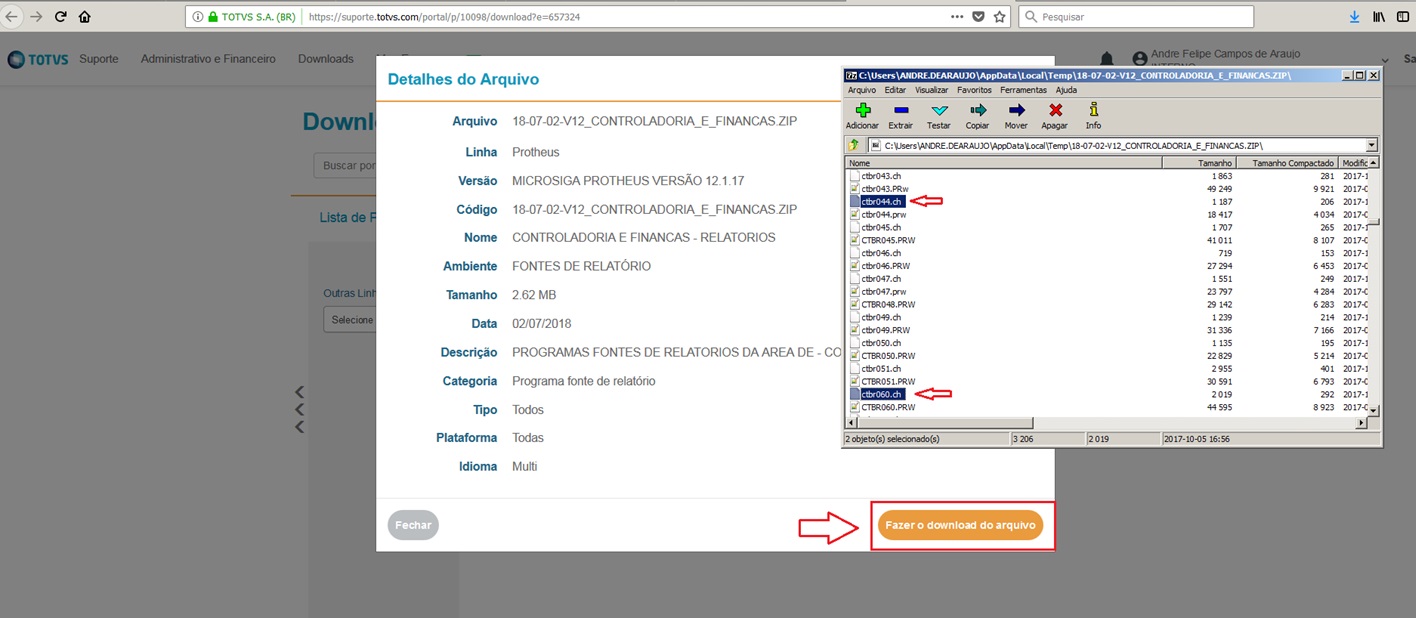Open browser downloads arrow icon
This screenshot has height=618, width=1416.
coord(1355,17)
